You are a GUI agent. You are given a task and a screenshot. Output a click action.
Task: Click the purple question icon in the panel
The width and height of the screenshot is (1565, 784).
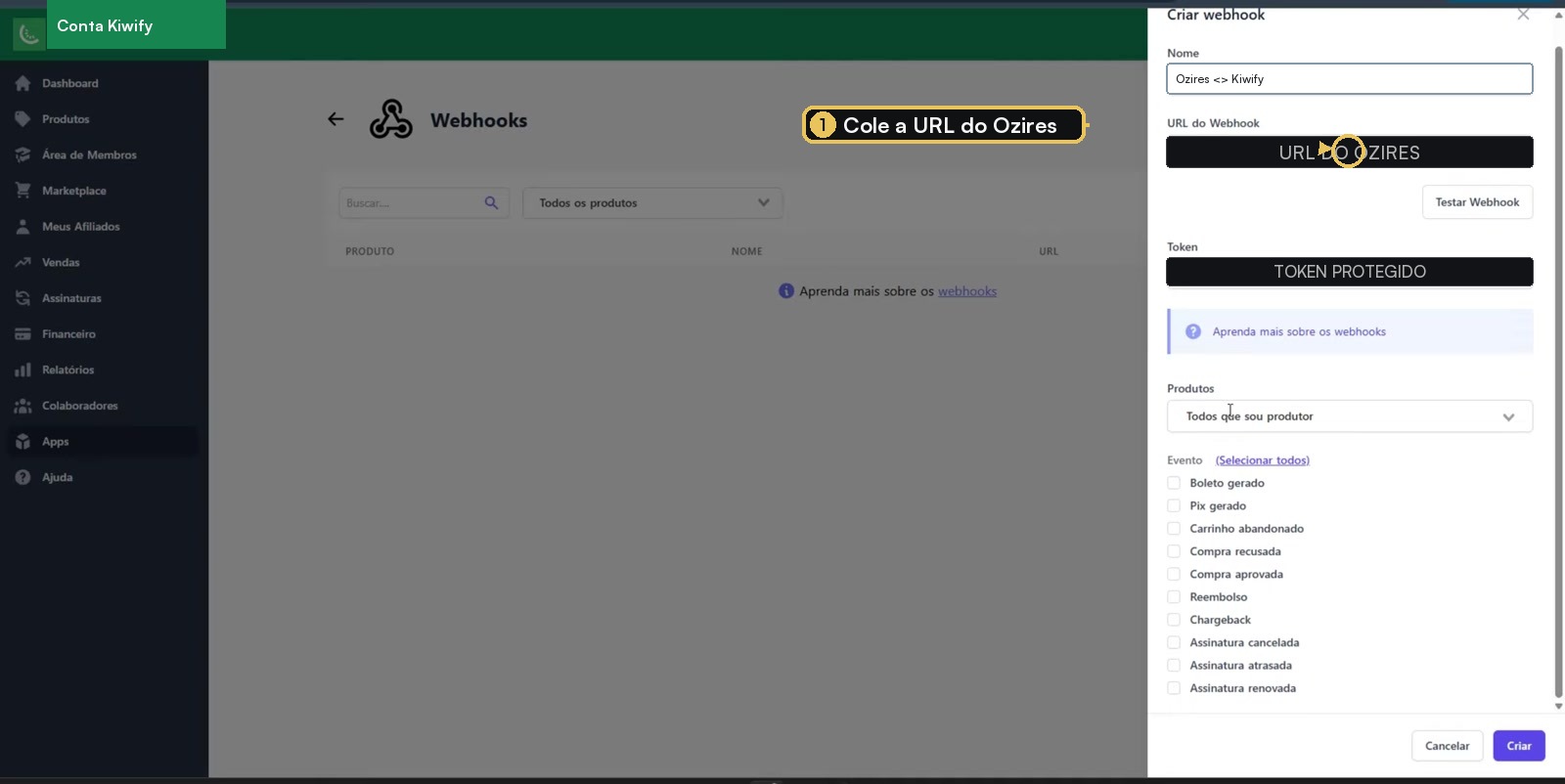click(1192, 331)
